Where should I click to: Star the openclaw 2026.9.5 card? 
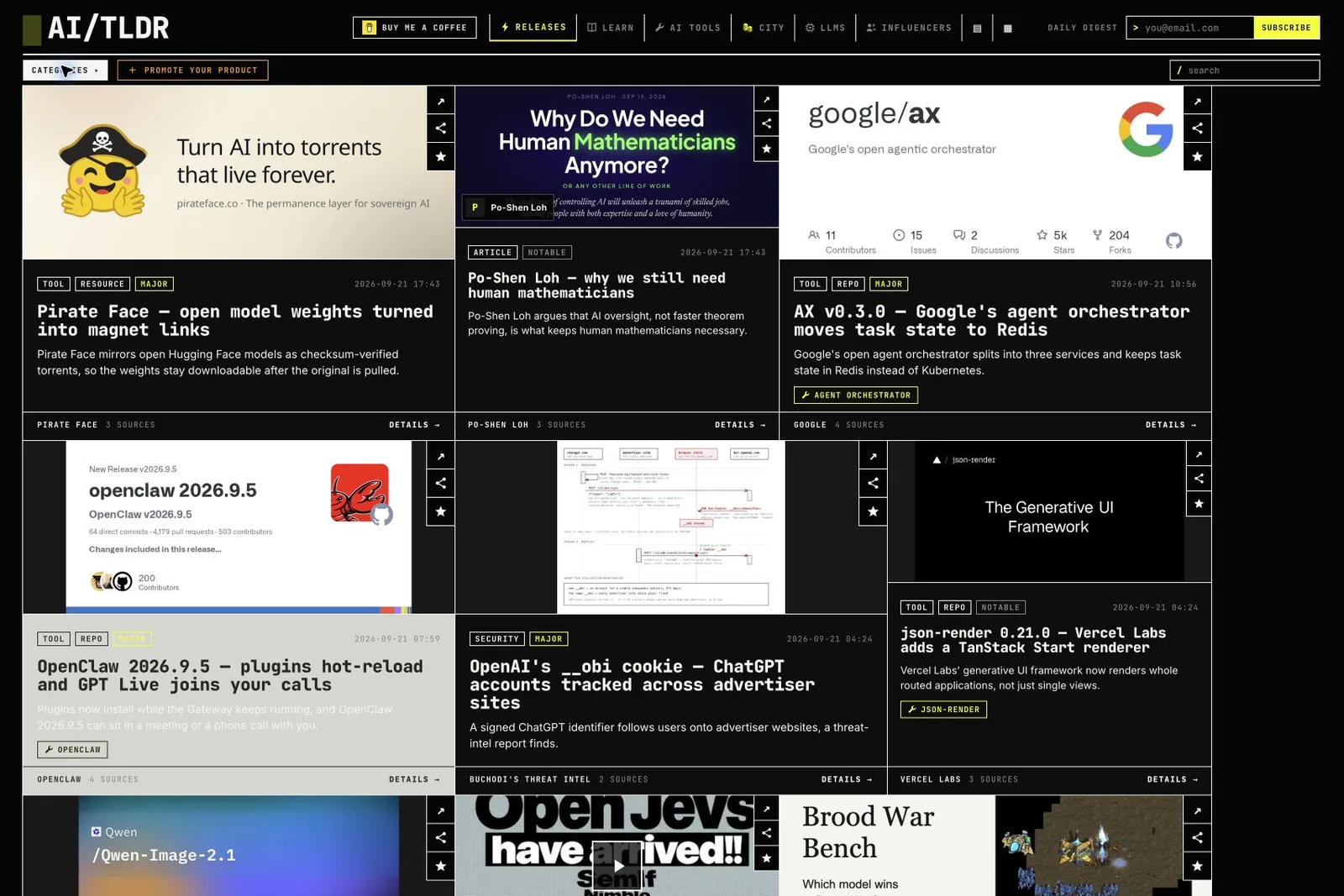click(x=441, y=511)
